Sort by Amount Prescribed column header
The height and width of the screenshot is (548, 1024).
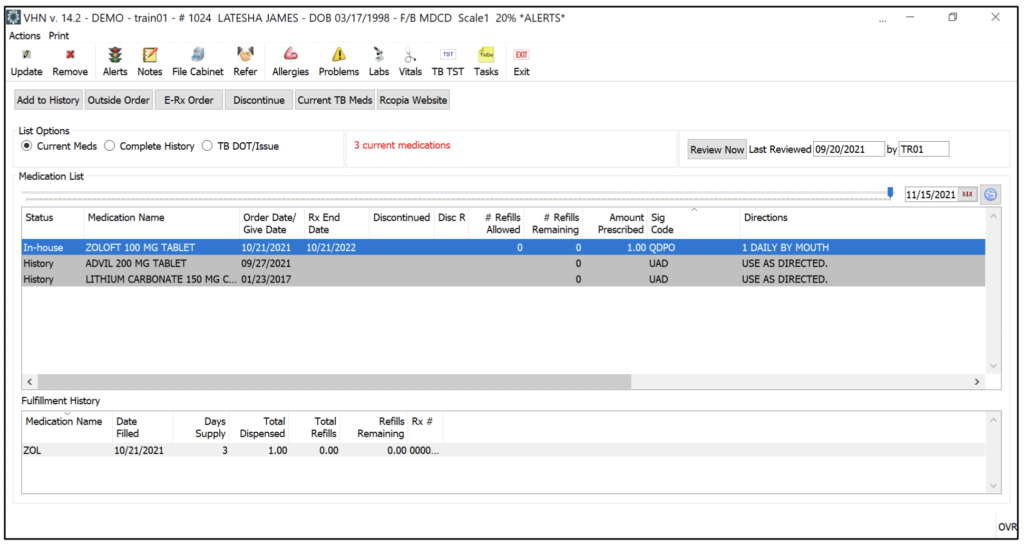pyautogui.click(x=615, y=223)
